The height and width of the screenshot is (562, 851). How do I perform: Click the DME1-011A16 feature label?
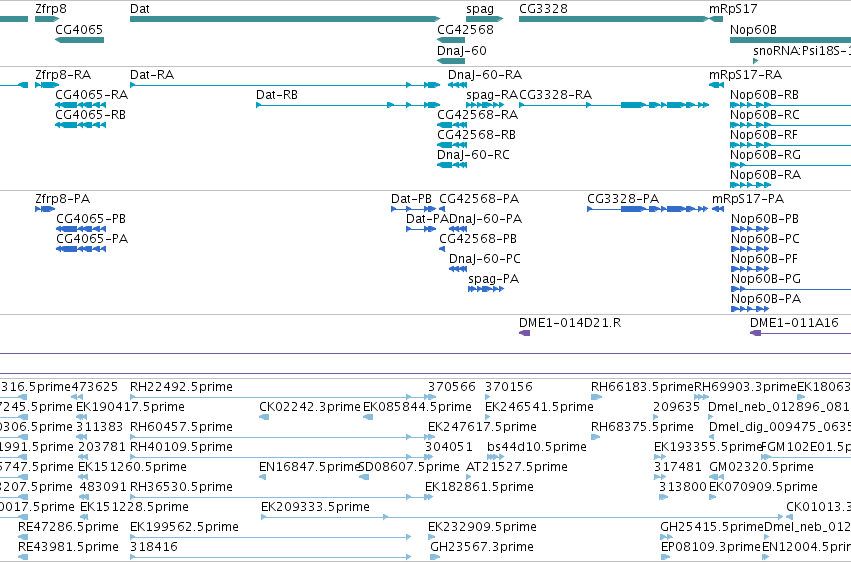click(794, 323)
